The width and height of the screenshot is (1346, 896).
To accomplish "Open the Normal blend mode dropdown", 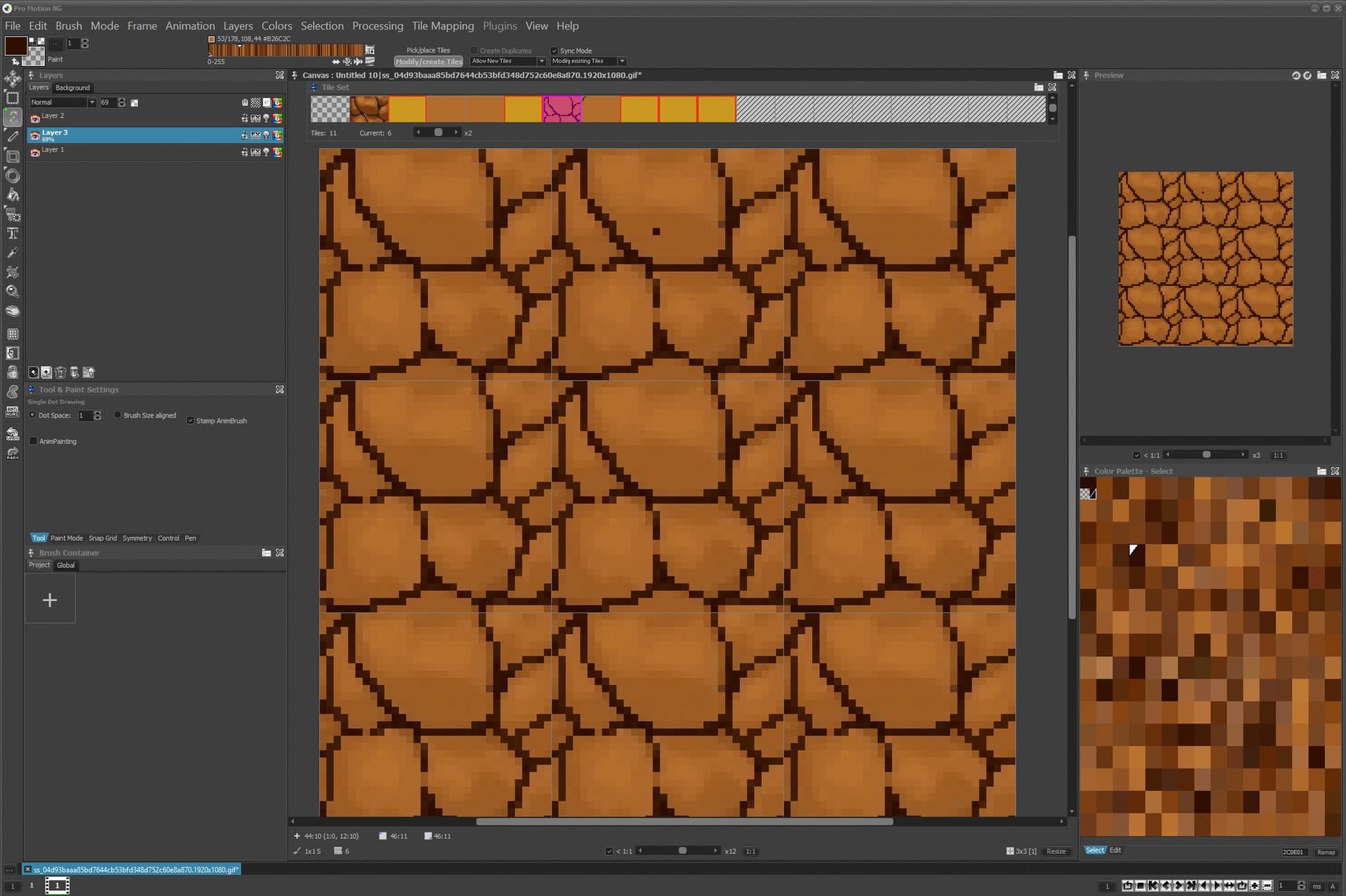I will click(91, 102).
